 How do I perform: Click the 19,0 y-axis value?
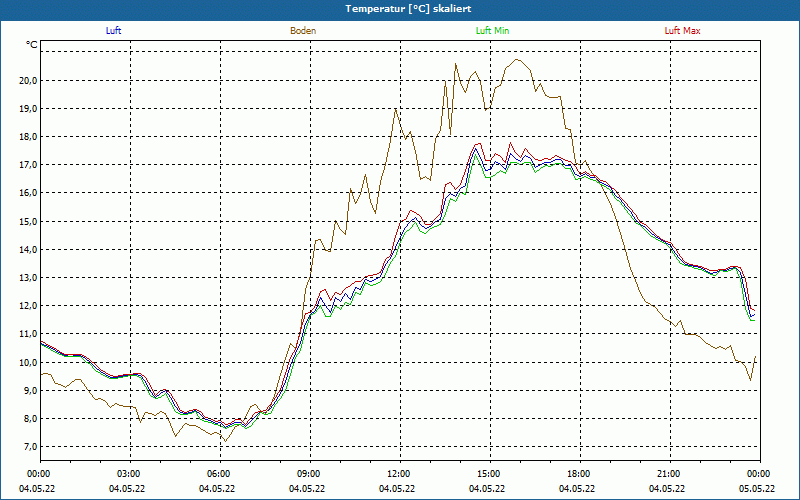click(28, 108)
